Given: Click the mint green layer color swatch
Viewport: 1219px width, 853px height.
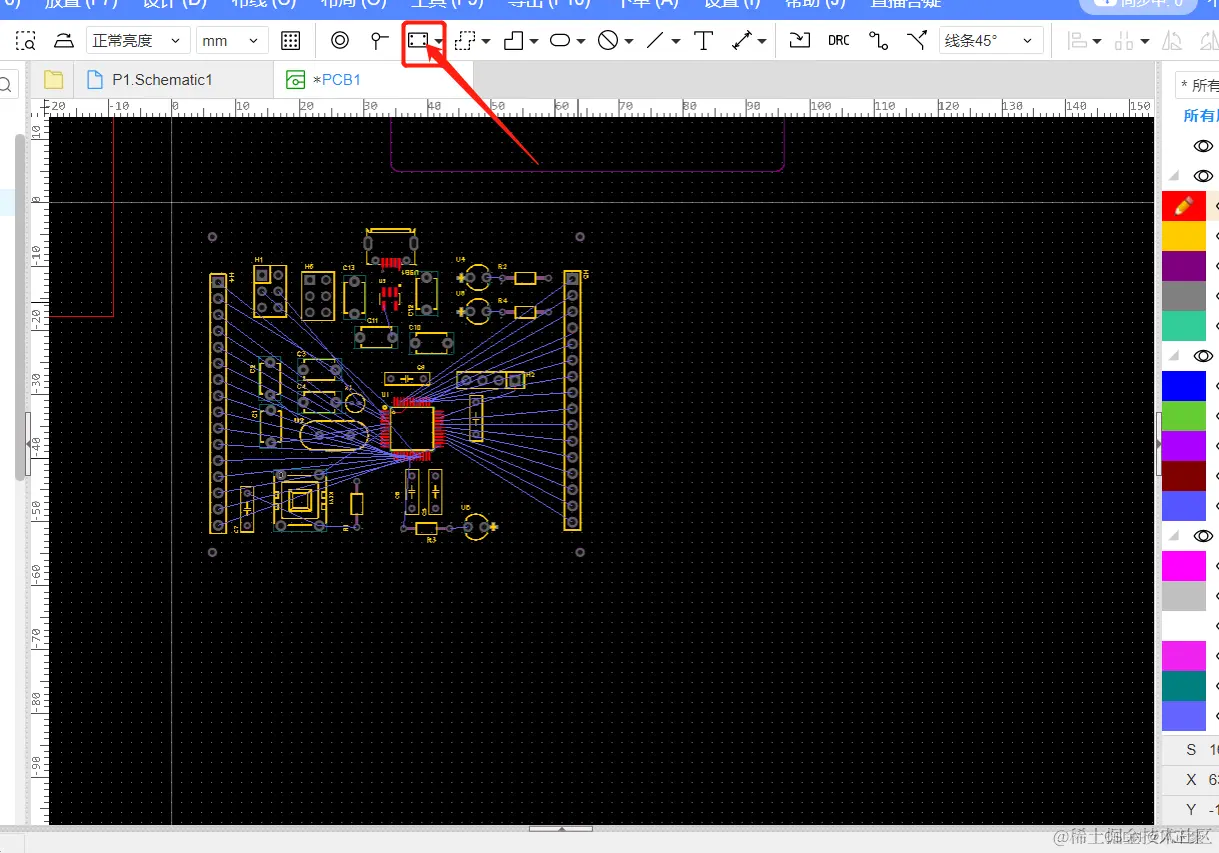Looking at the screenshot, I should click(x=1184, y=326).
